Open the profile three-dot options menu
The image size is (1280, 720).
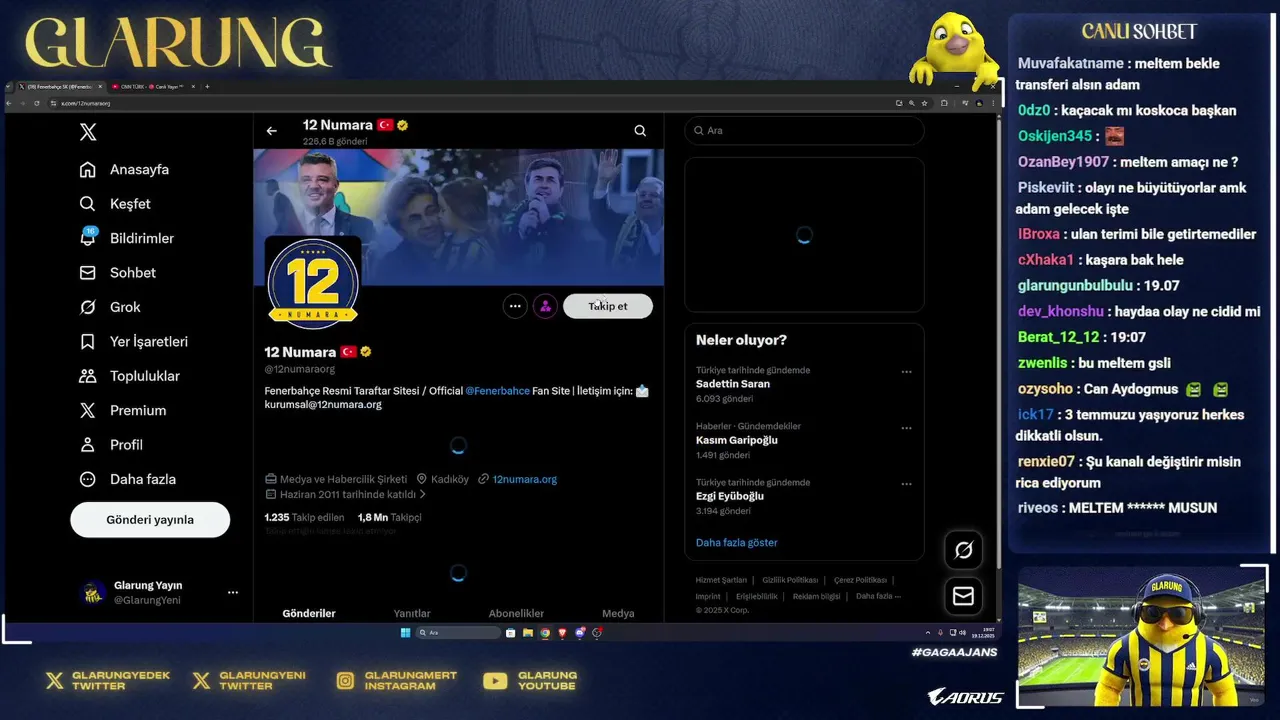515,306
